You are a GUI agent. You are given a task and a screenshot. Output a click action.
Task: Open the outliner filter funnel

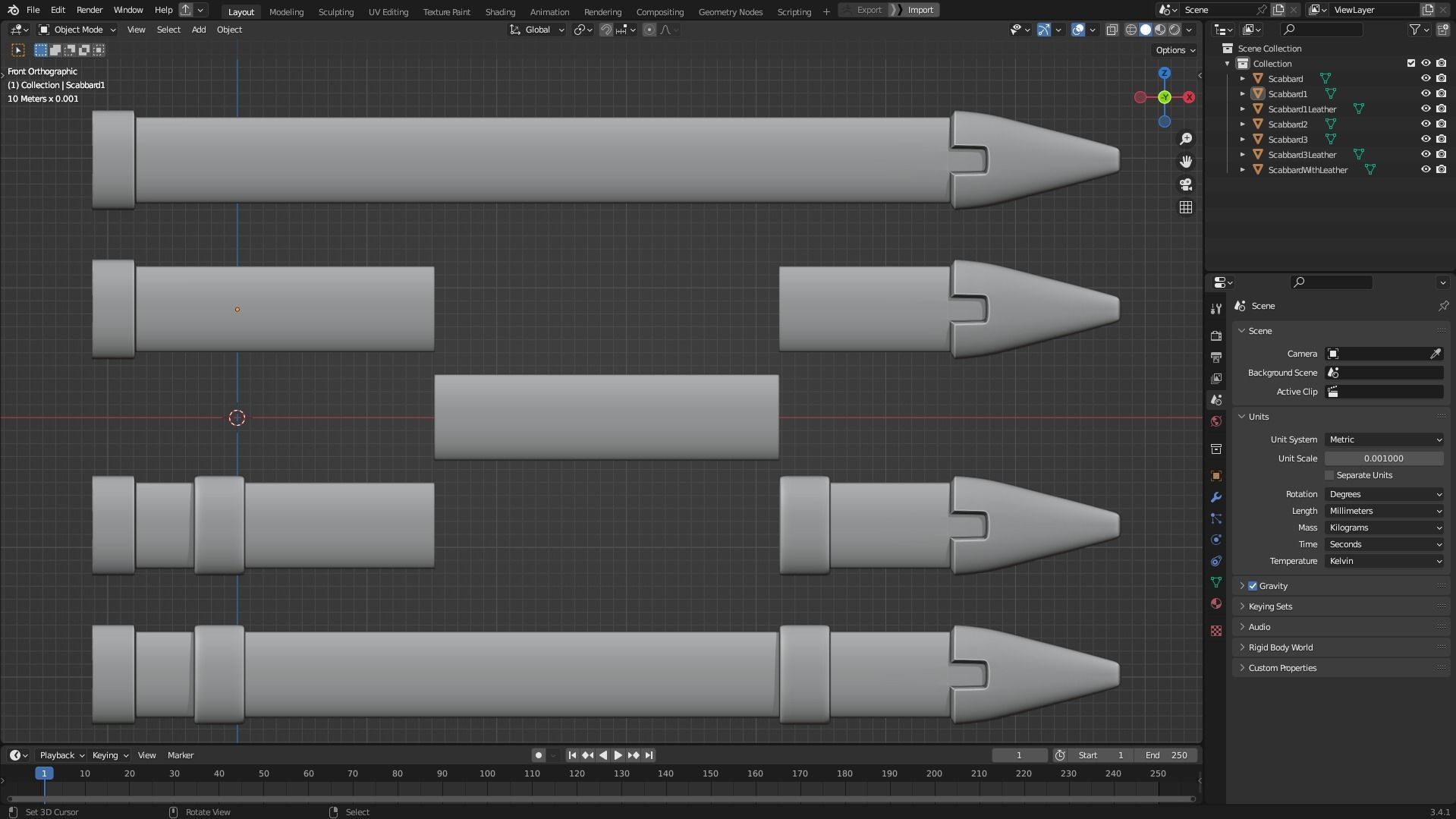click(1415, 30)
